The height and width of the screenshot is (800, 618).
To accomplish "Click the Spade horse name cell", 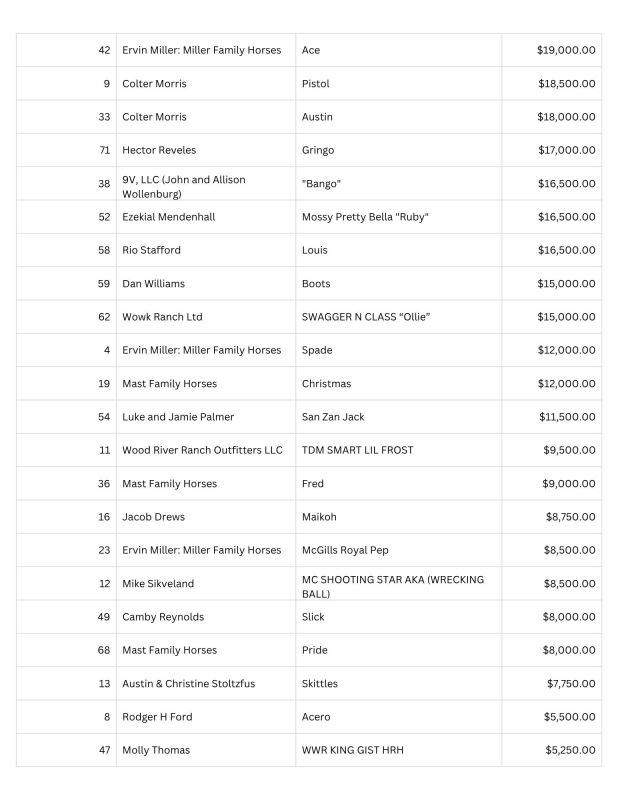I will tap(398, 350).
